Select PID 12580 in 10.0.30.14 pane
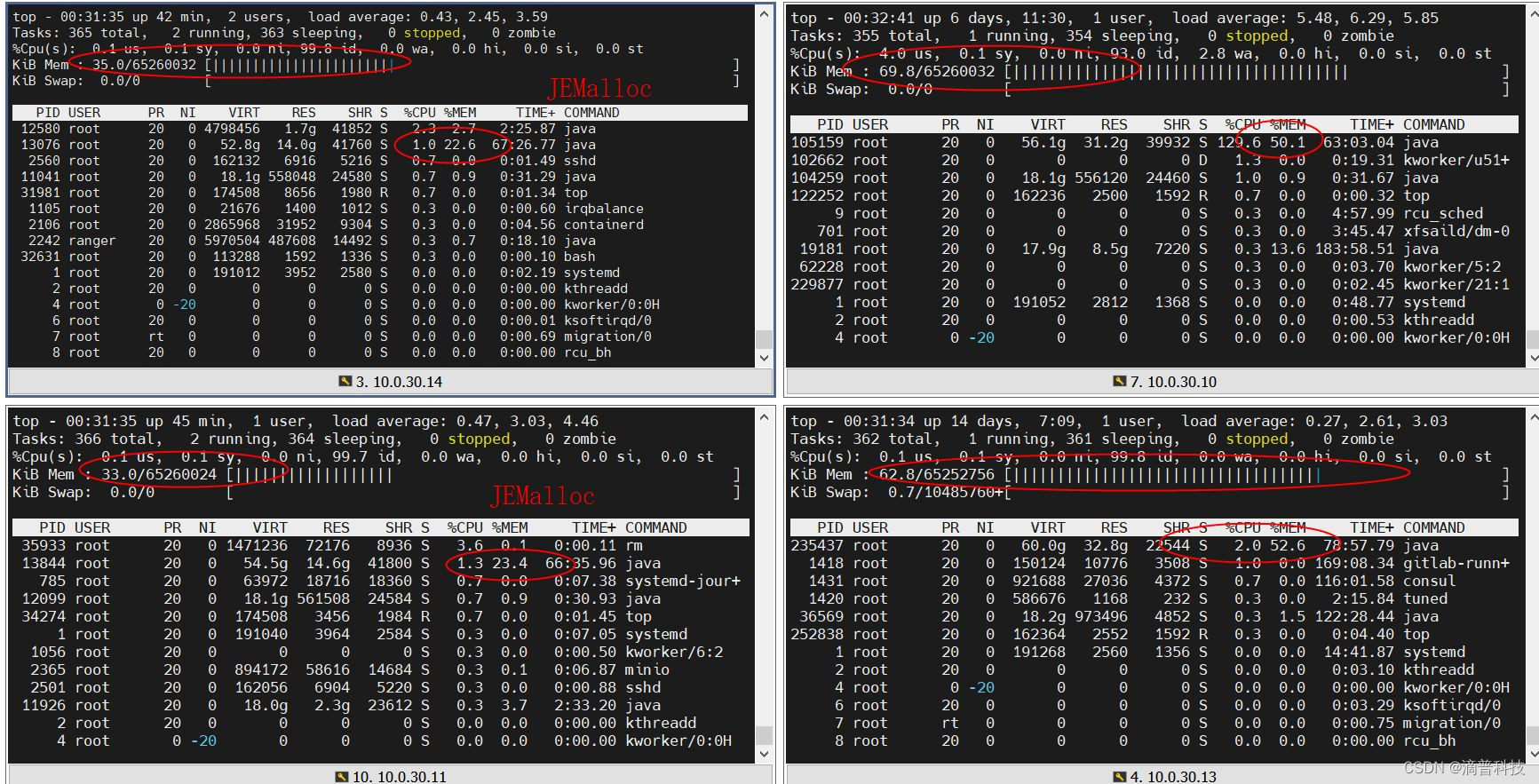This screenshot has width=1539, height=784. (x=41, y=129)
